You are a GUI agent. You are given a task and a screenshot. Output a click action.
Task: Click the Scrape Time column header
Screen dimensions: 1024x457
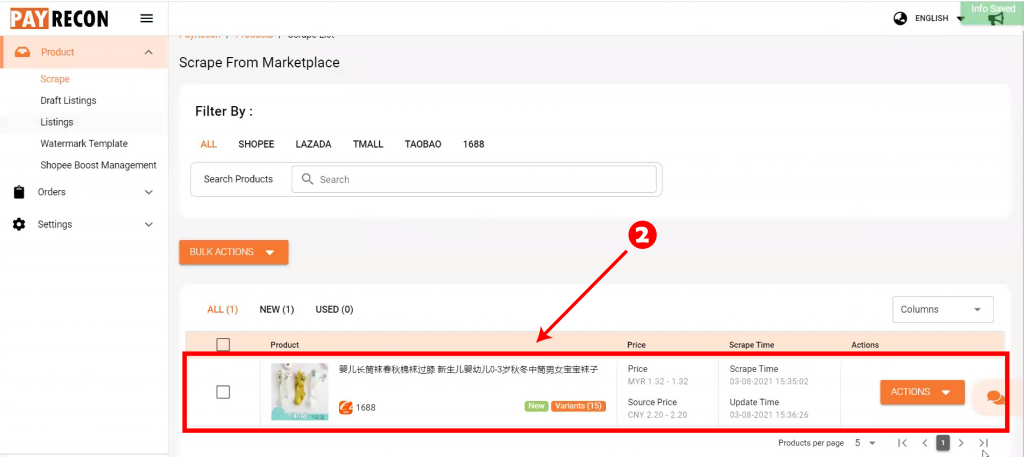[752, 345]
